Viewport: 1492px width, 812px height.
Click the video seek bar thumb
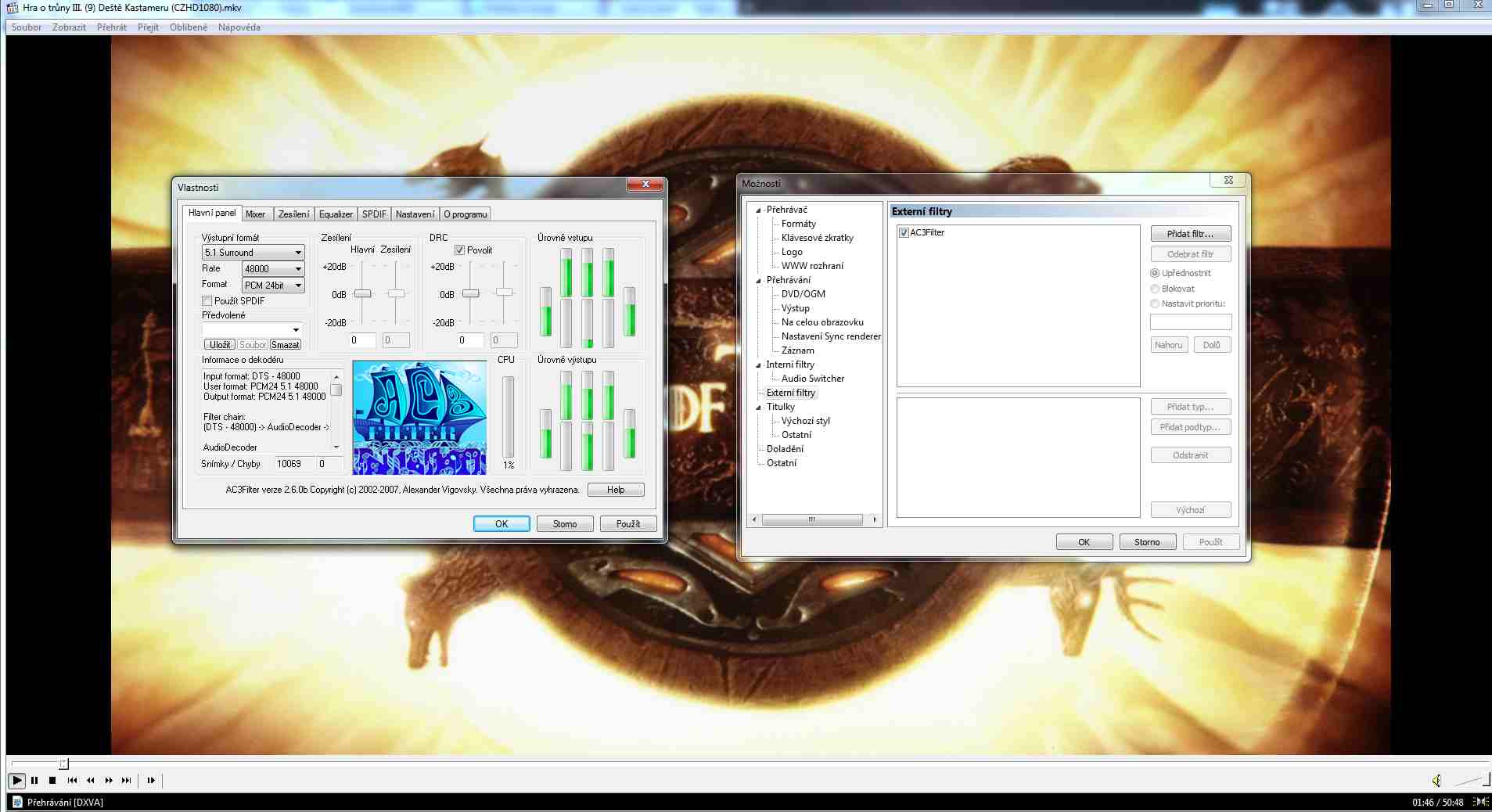coord(64,763)
